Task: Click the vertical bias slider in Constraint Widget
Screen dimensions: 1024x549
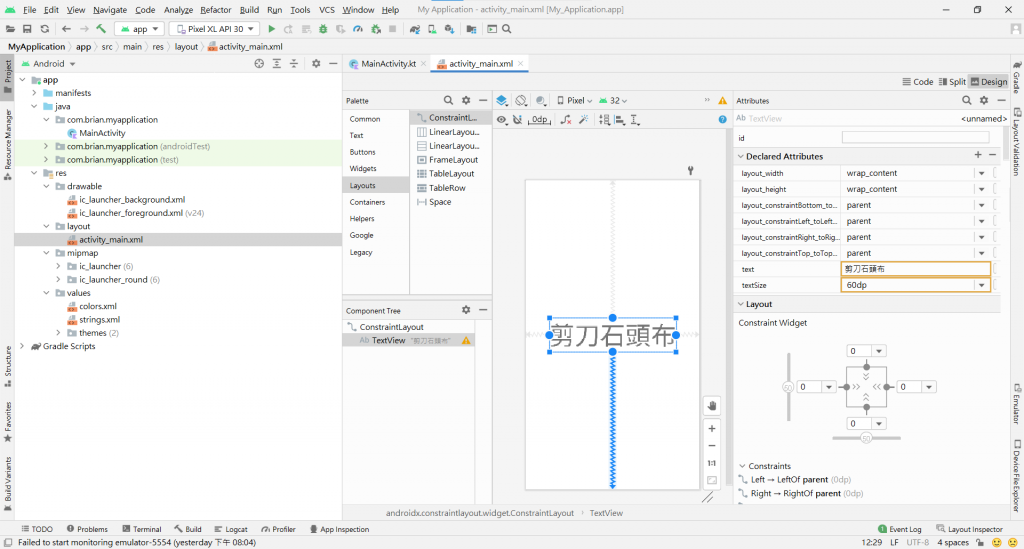Action: [x=788, y=387]
